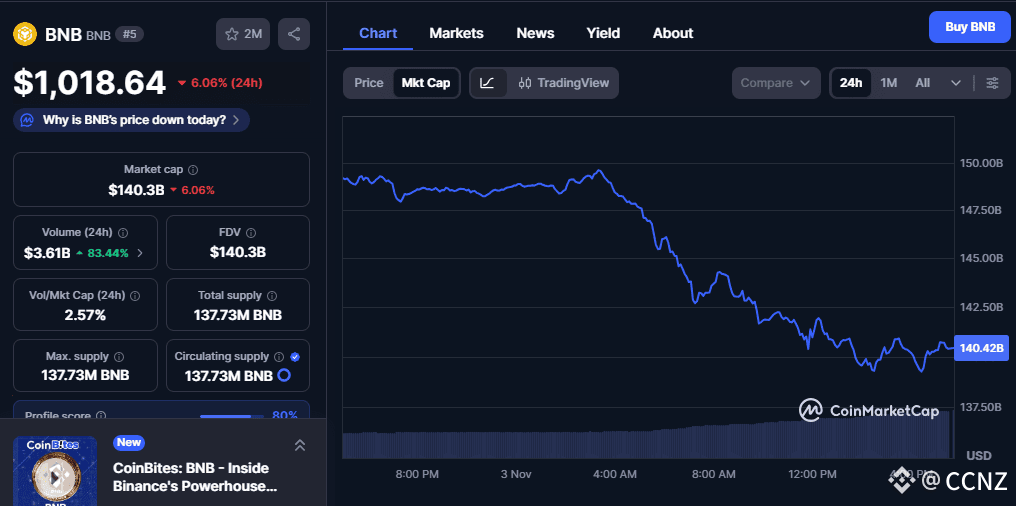The height and width of the screenshot is (506, 1016).
Task: Click the Max. supply info icon
Action: point(119,357)
